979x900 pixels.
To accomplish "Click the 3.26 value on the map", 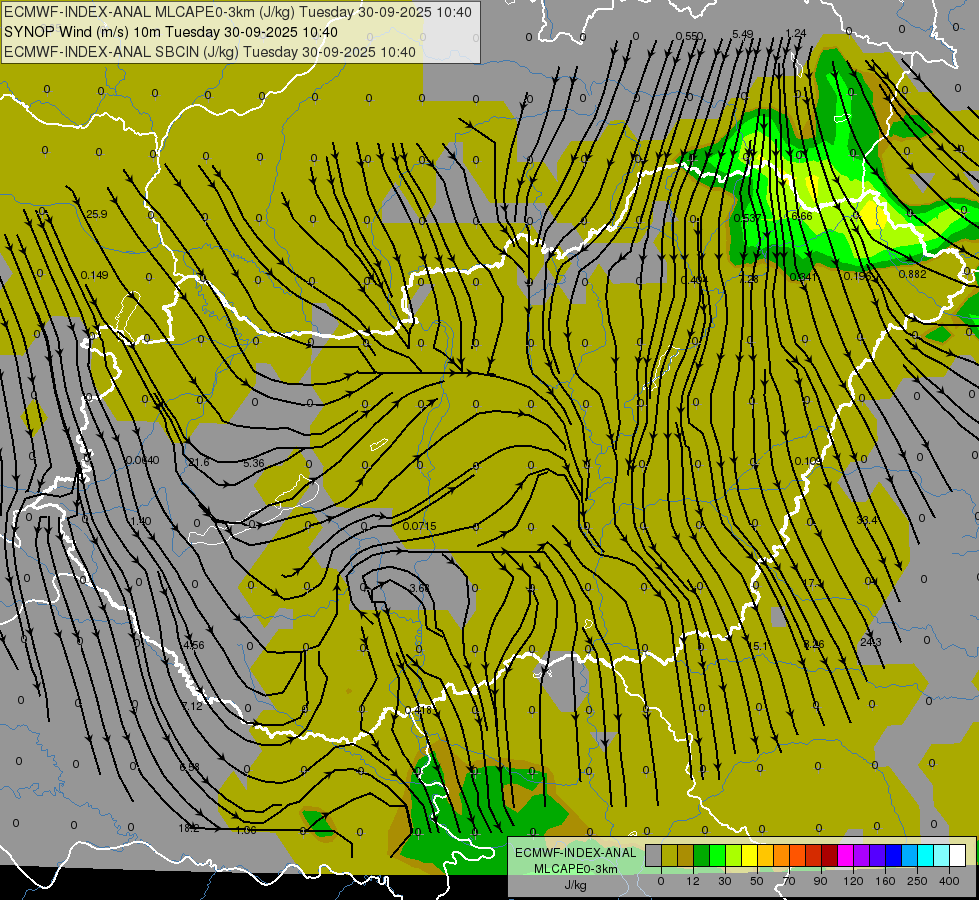I will (814, 644).
